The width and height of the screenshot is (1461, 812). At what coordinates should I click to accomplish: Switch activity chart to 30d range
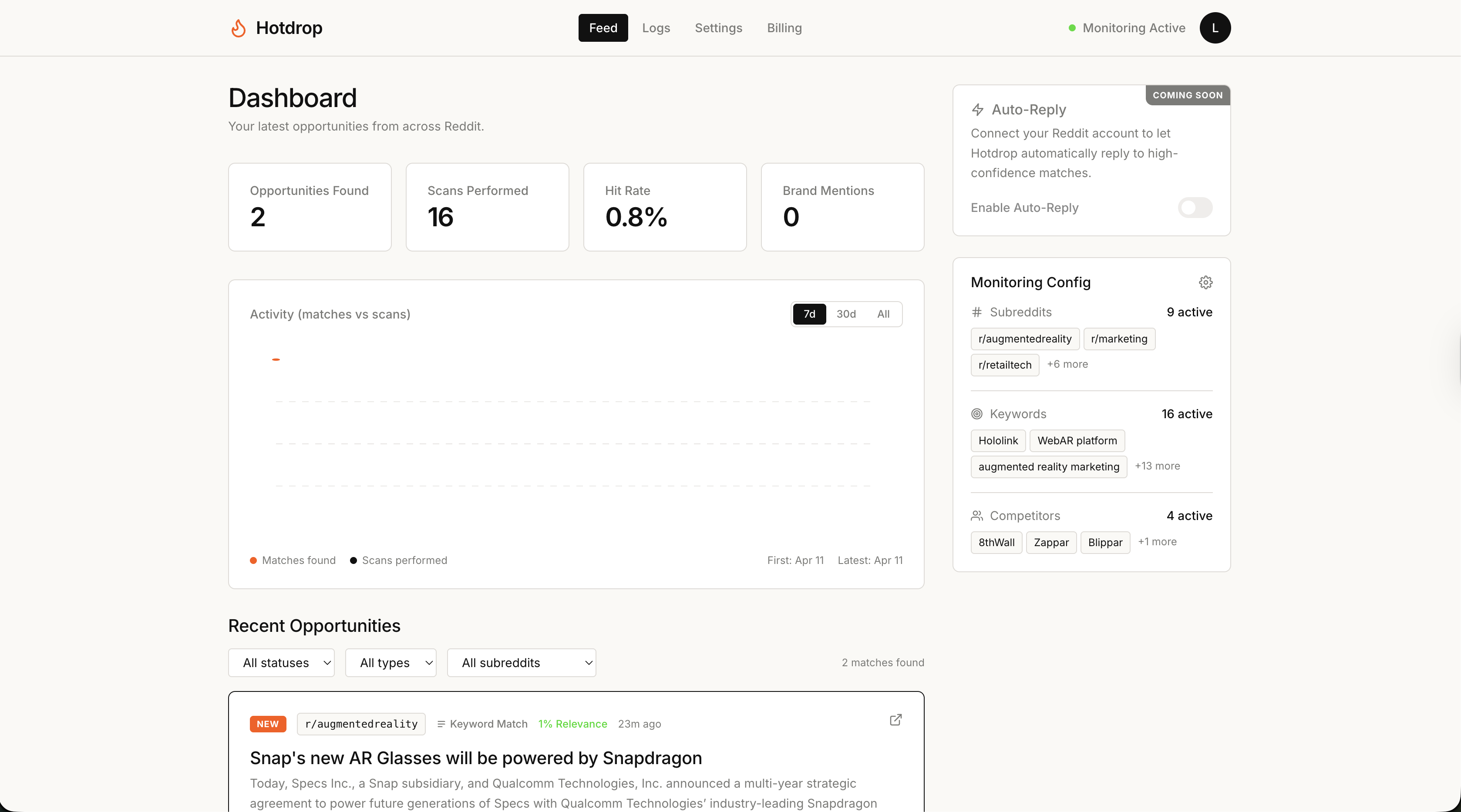pyautogui.click(x=845, y=314)
